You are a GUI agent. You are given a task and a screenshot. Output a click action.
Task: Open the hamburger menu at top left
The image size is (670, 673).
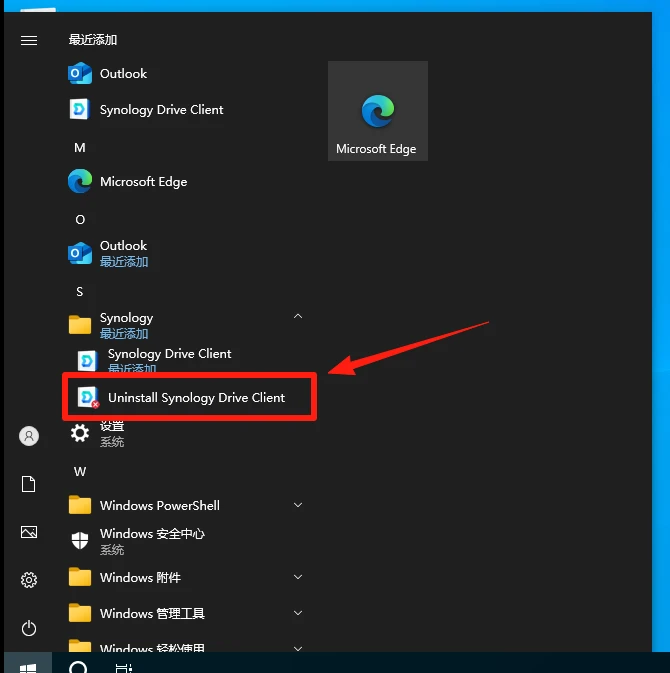point(29,40)
